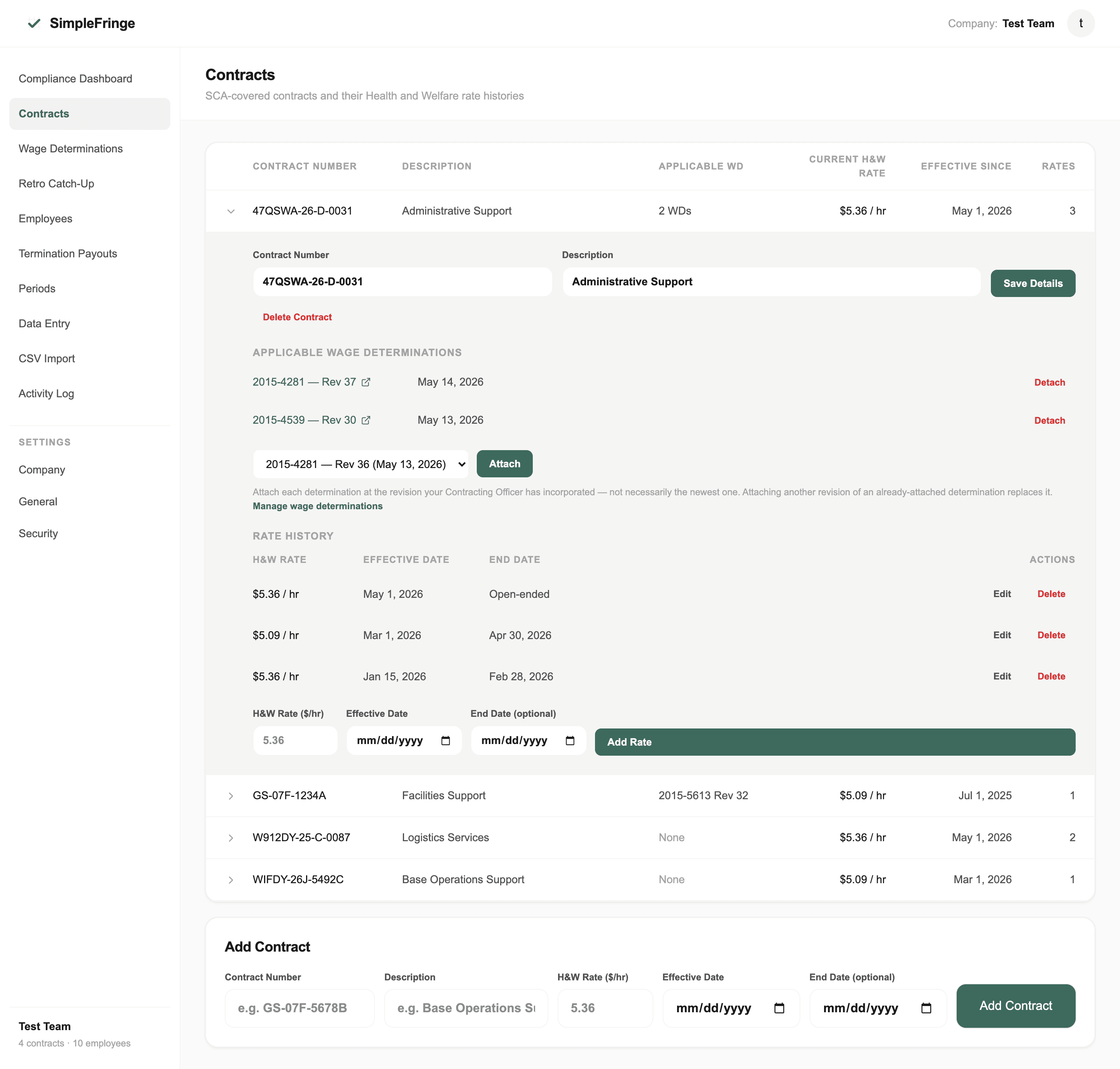Open Termination Payouts page
1120x1069 pixels.
coord(89,253)
